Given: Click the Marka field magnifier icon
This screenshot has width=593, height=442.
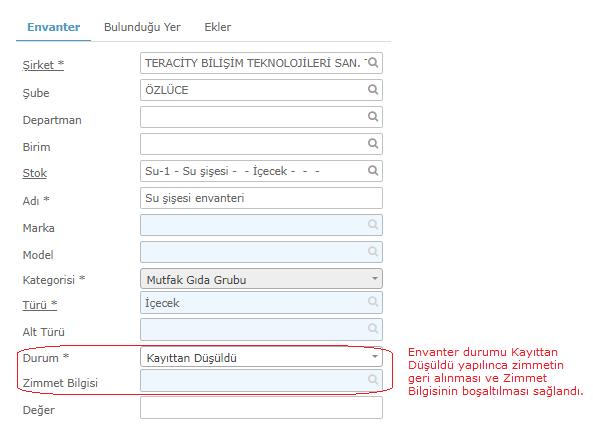Looking at the screenshot, I should click(x=373, y=225).
